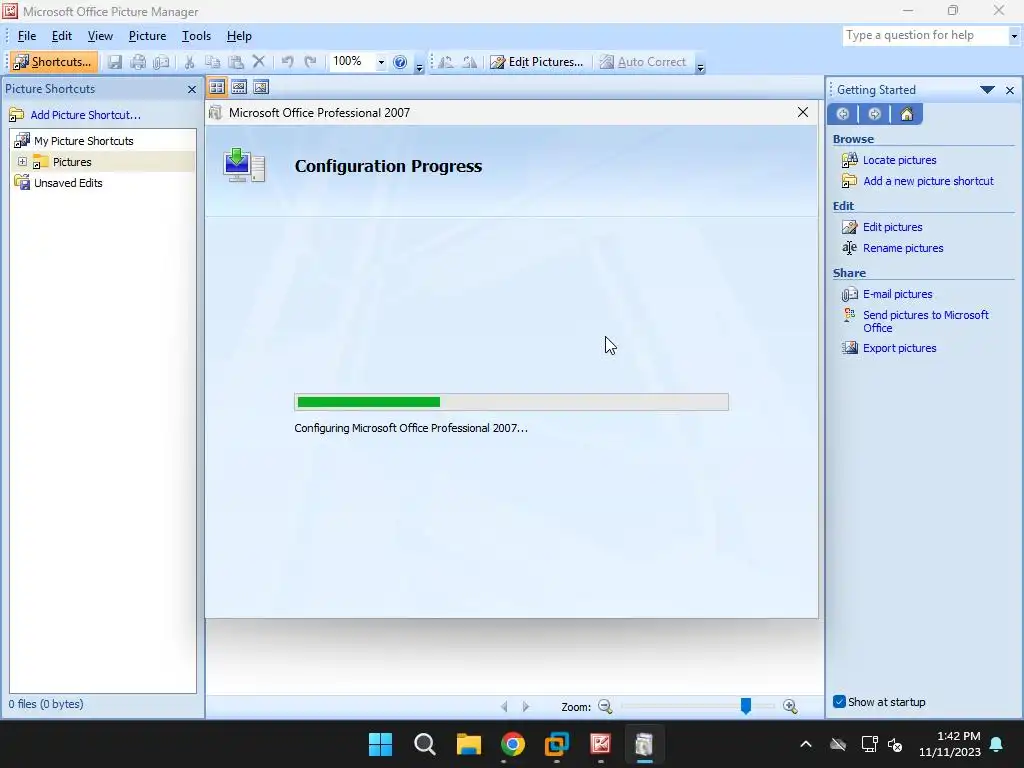This screenshot has width=1024, height=768.
Task: Click the configuration progress bar
Action: pos(511,402)
